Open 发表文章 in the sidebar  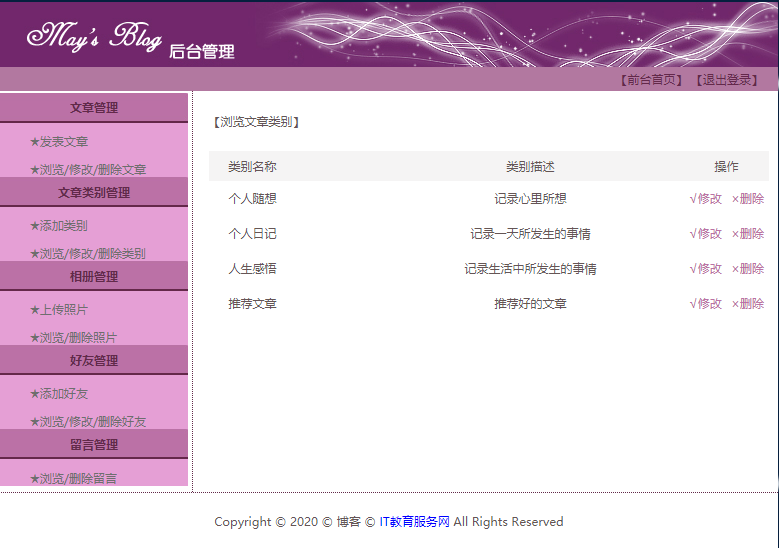(59, 142)
